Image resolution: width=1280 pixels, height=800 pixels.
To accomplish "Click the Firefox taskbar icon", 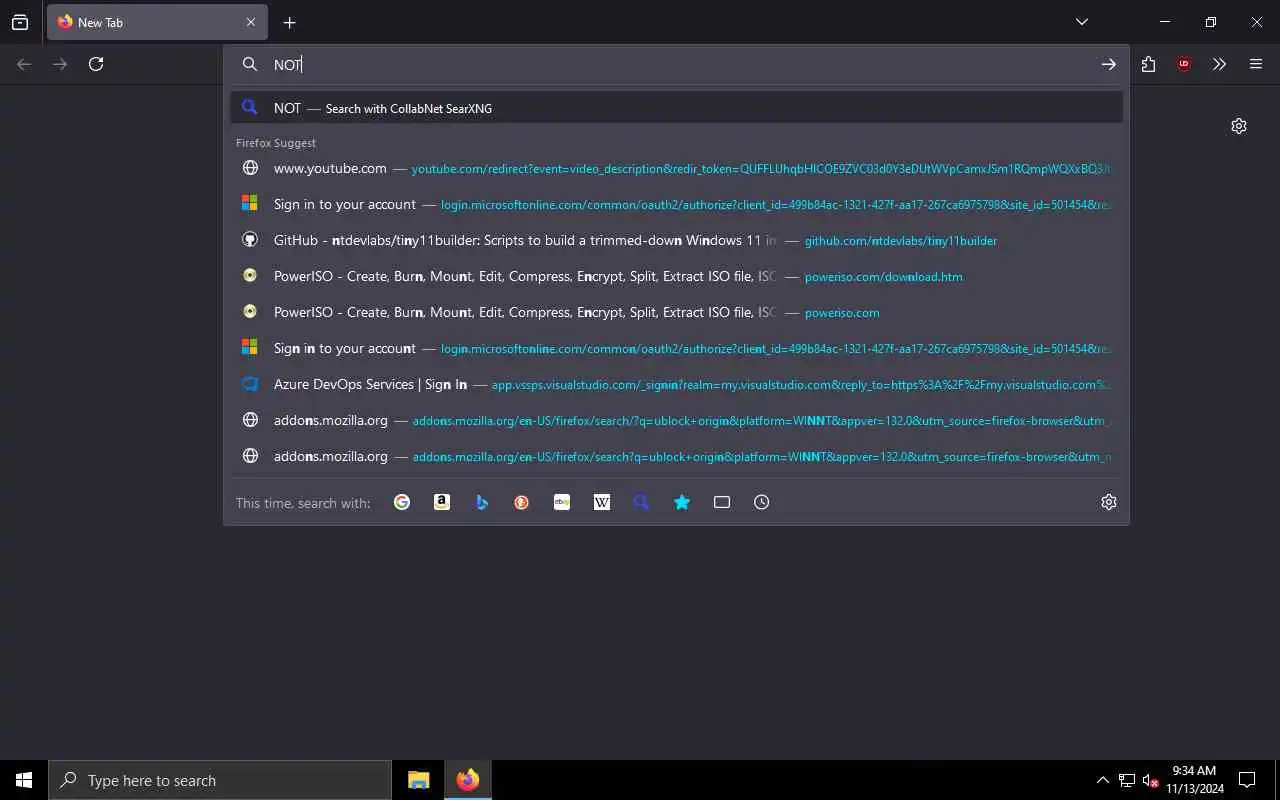I will 467,780.
